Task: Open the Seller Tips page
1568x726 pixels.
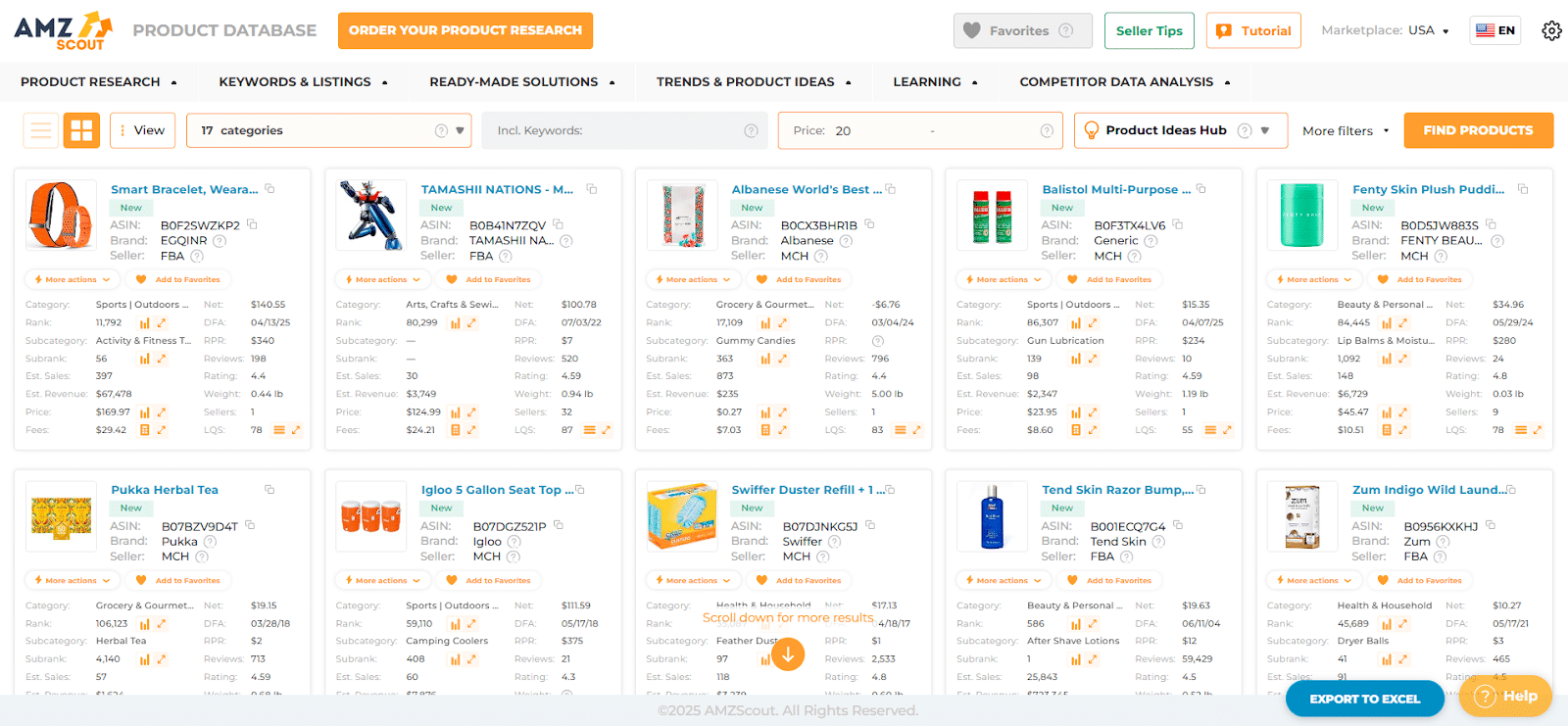Action: coord(1149,30)
